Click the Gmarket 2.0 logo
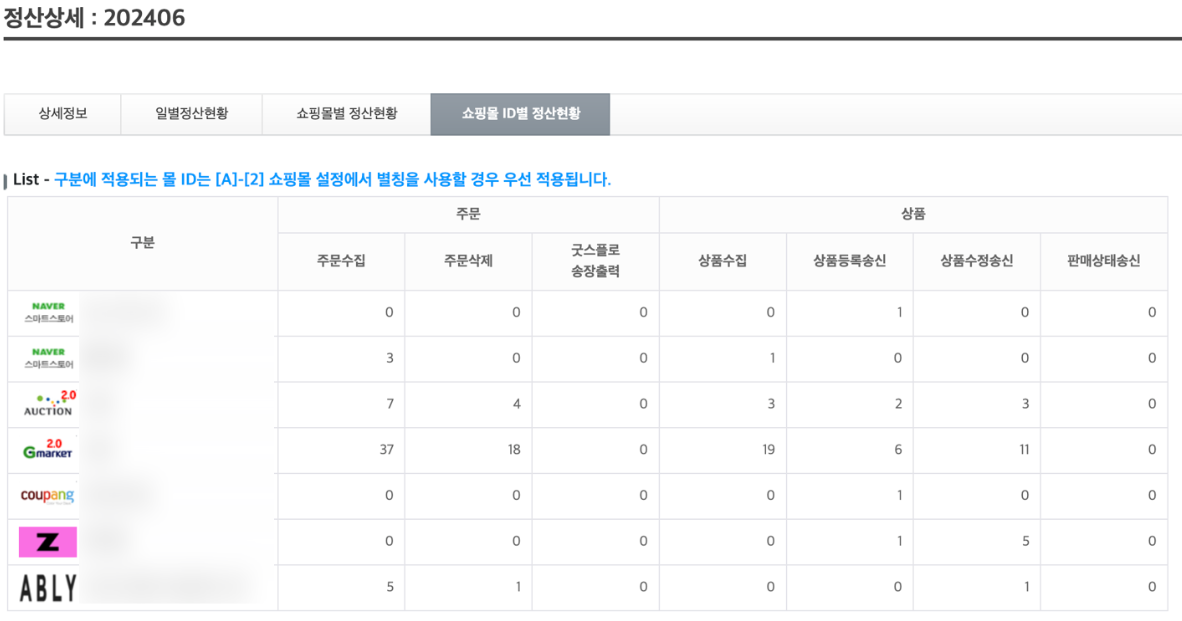Image resolution: width=1182 pixels, height=621 pixels. 47,449
